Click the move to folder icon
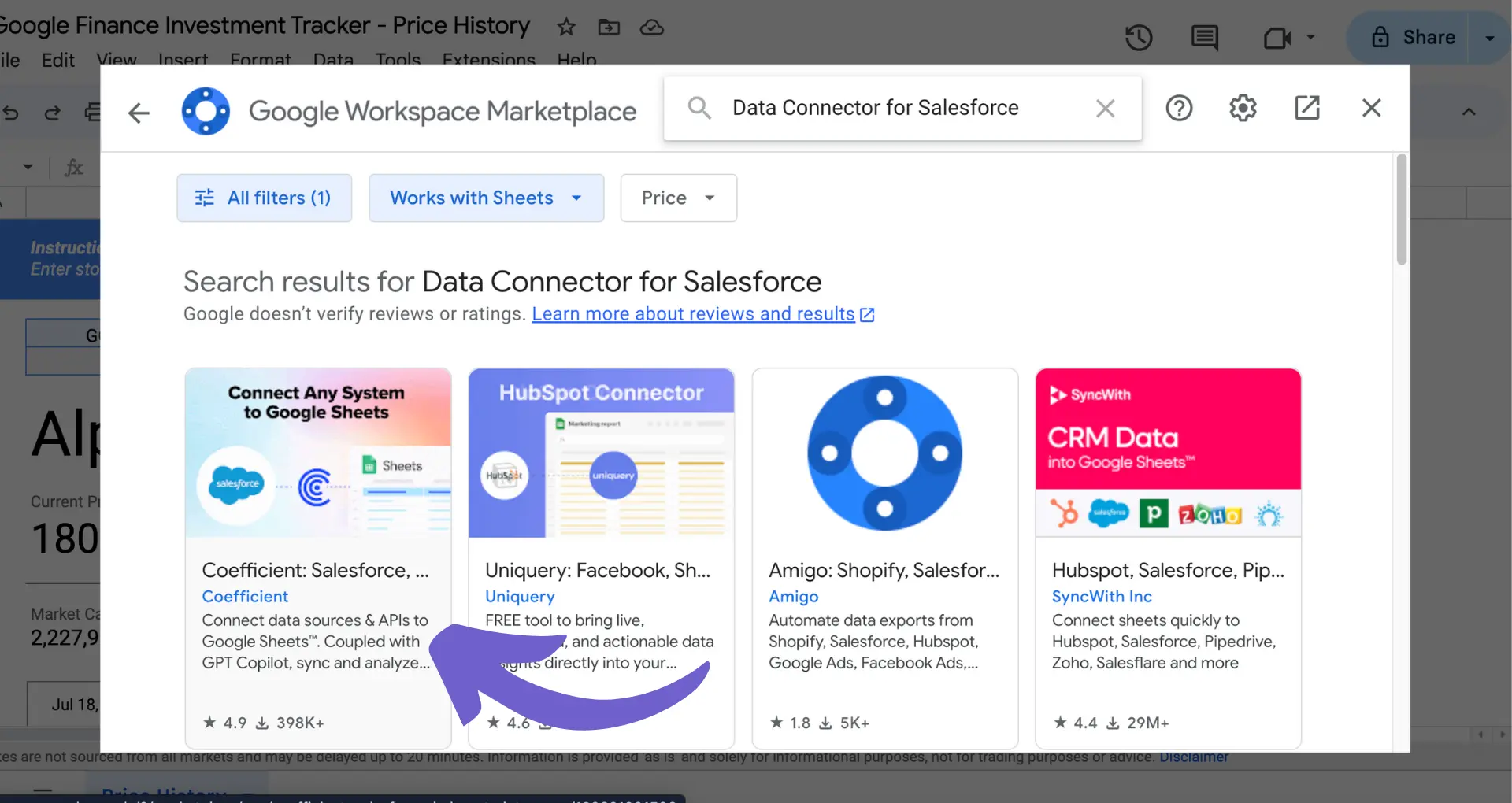This screenshot has width=1512, height=803. coord(609,28)
